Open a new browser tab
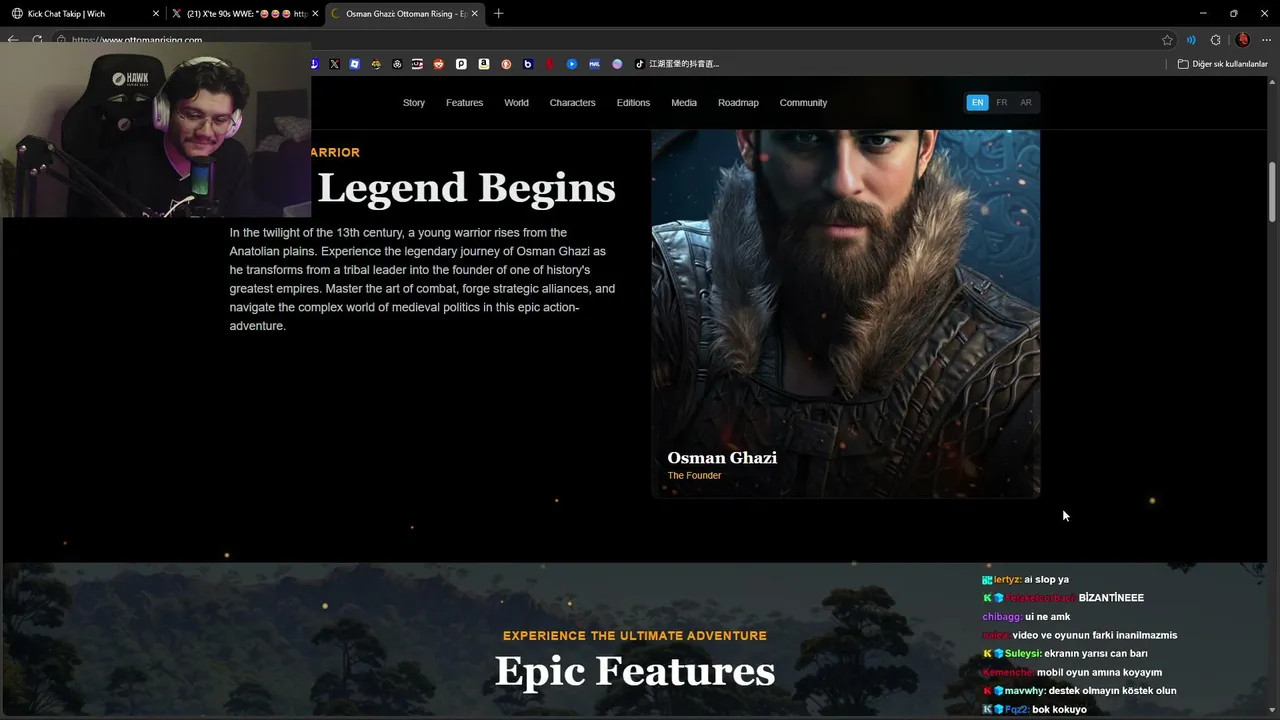1280x720 pixels. tap(499, 13)
